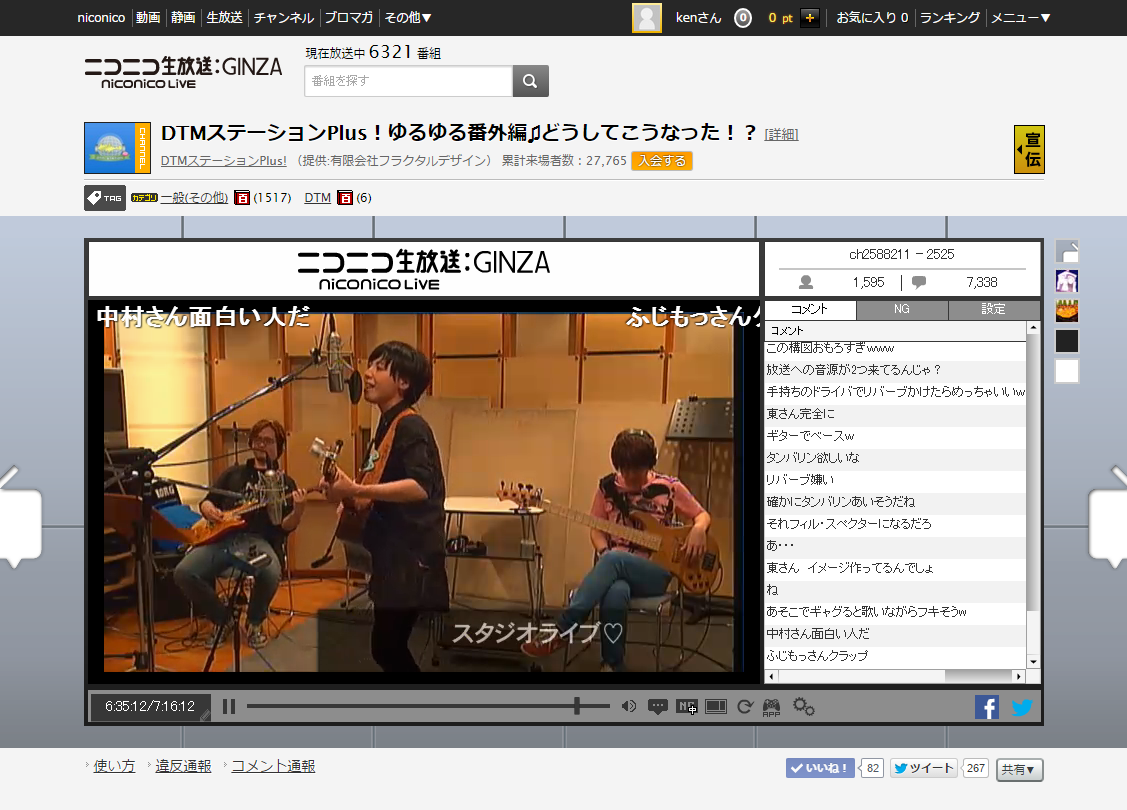Open player settings gears icon
The width and height of the screenshot is (1127, 810).
click(804, 707)
